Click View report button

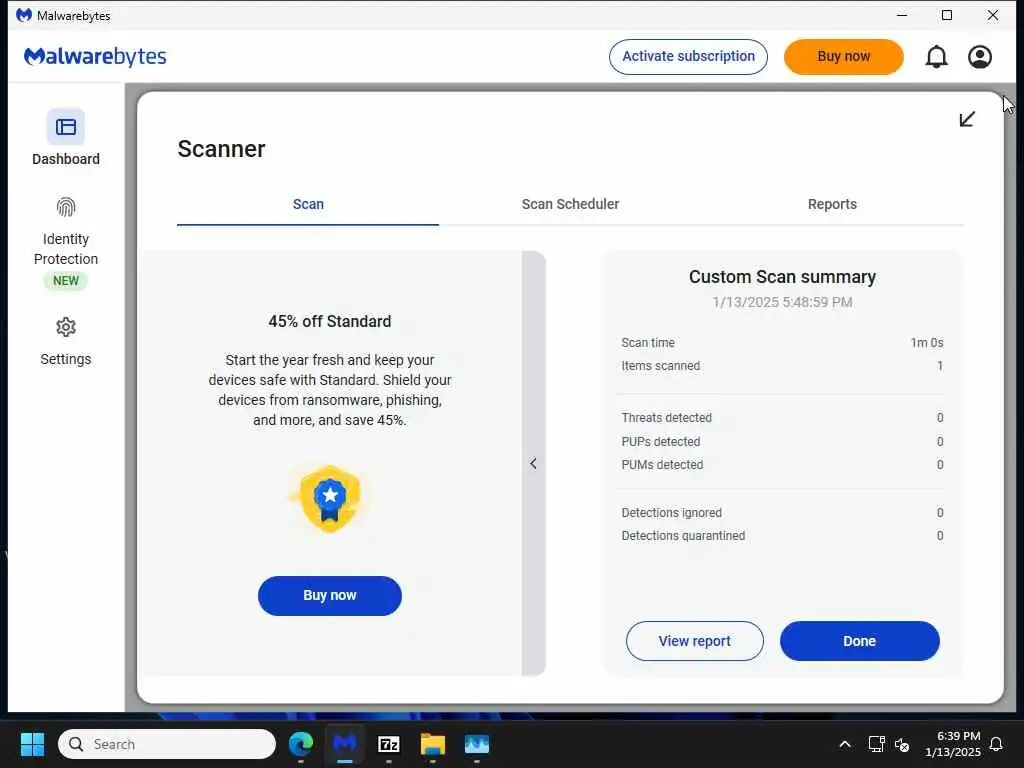tap(695, 641)
